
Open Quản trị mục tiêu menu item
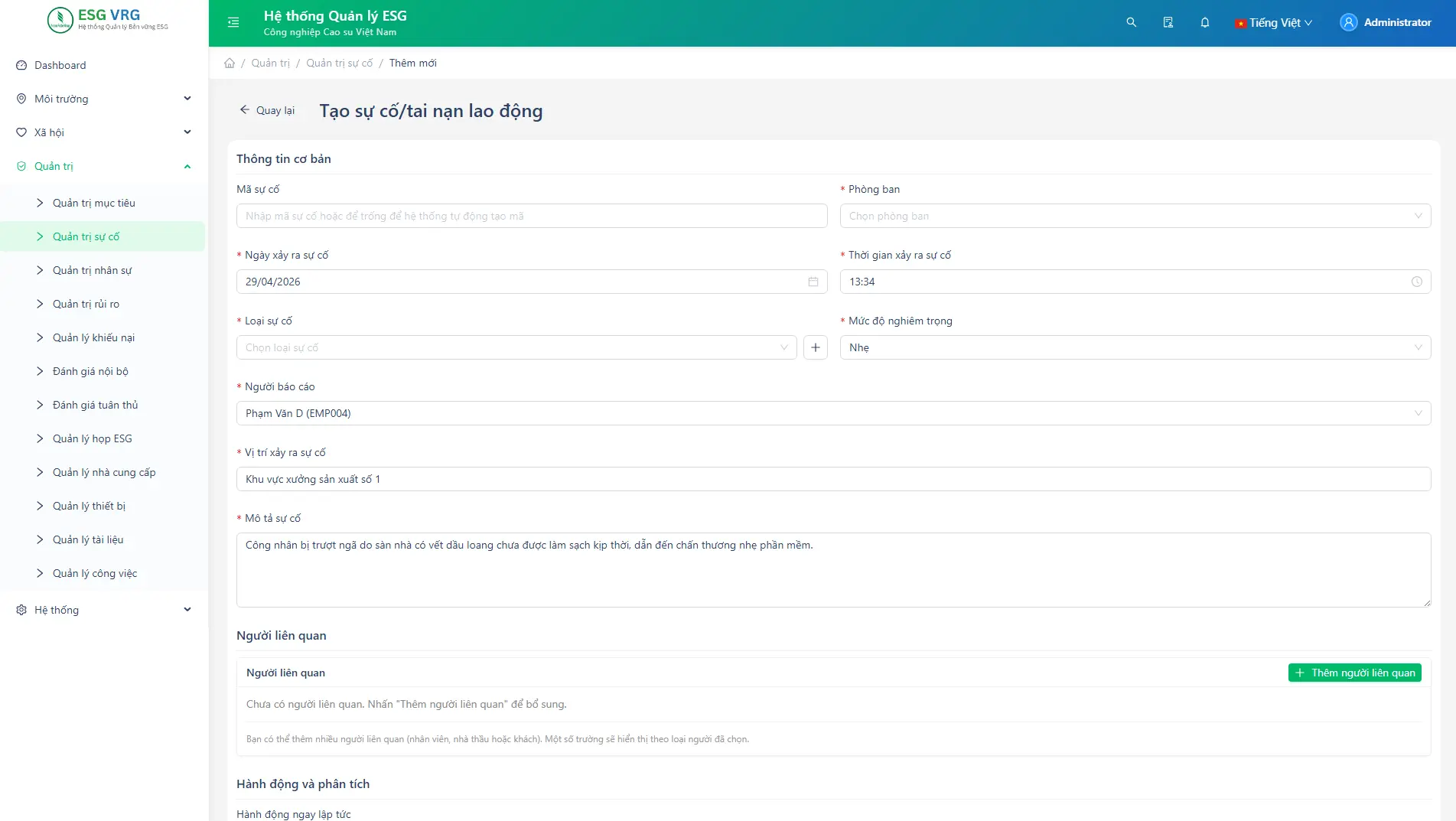pos(103,203)
